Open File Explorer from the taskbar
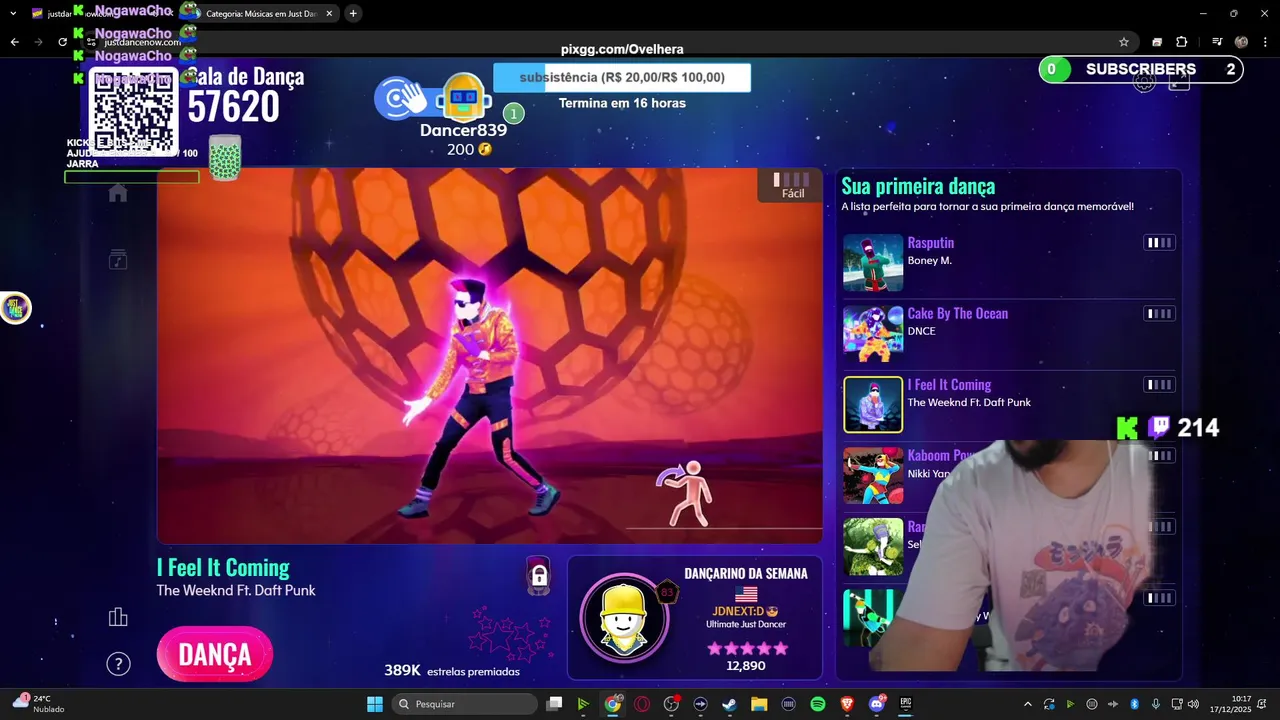Viewport: 1280px width, 720px height. click(x=759, y=704)
